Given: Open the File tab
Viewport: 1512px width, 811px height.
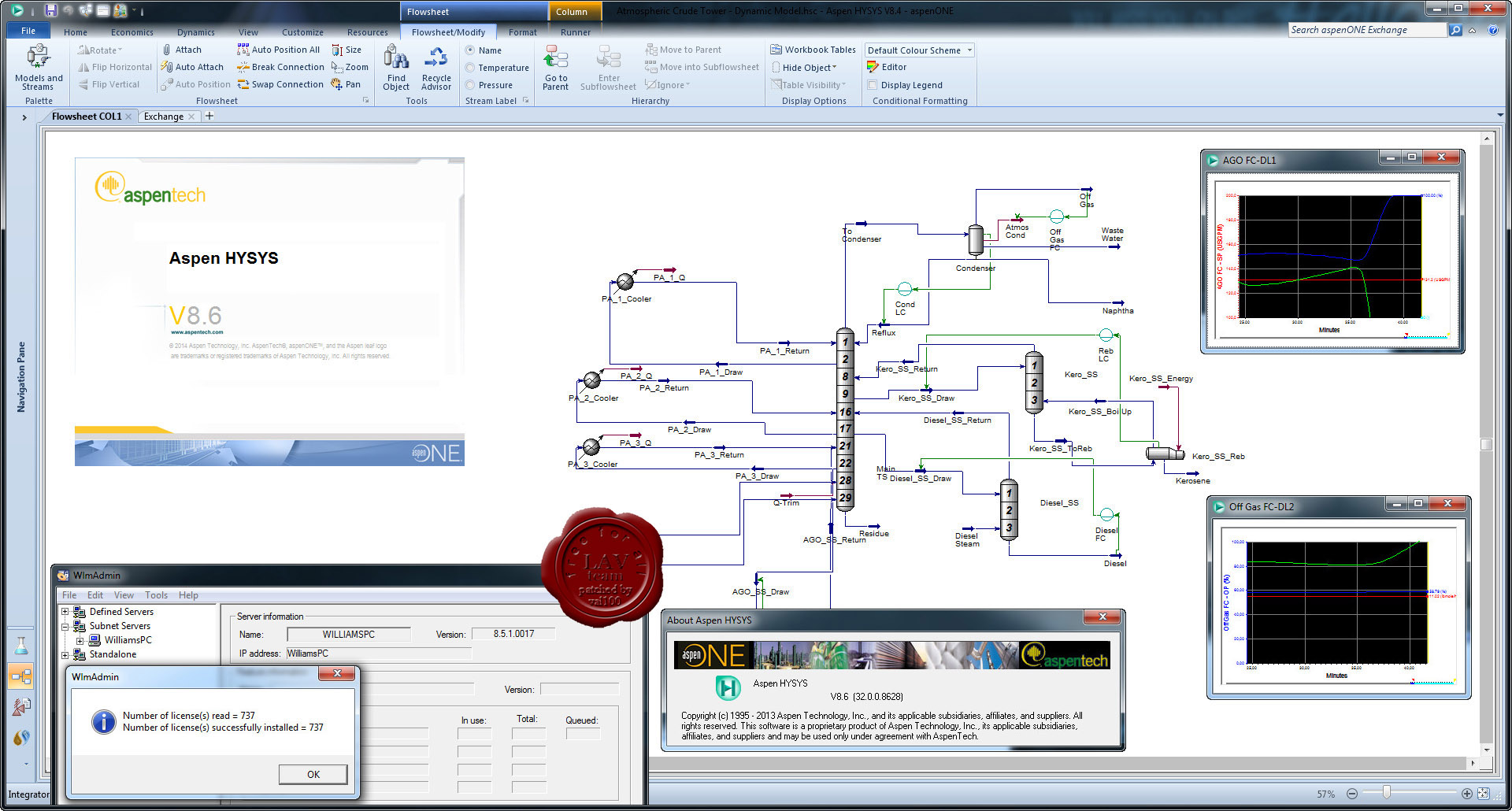Looking at the screenshot, I should tap(28, 31).
